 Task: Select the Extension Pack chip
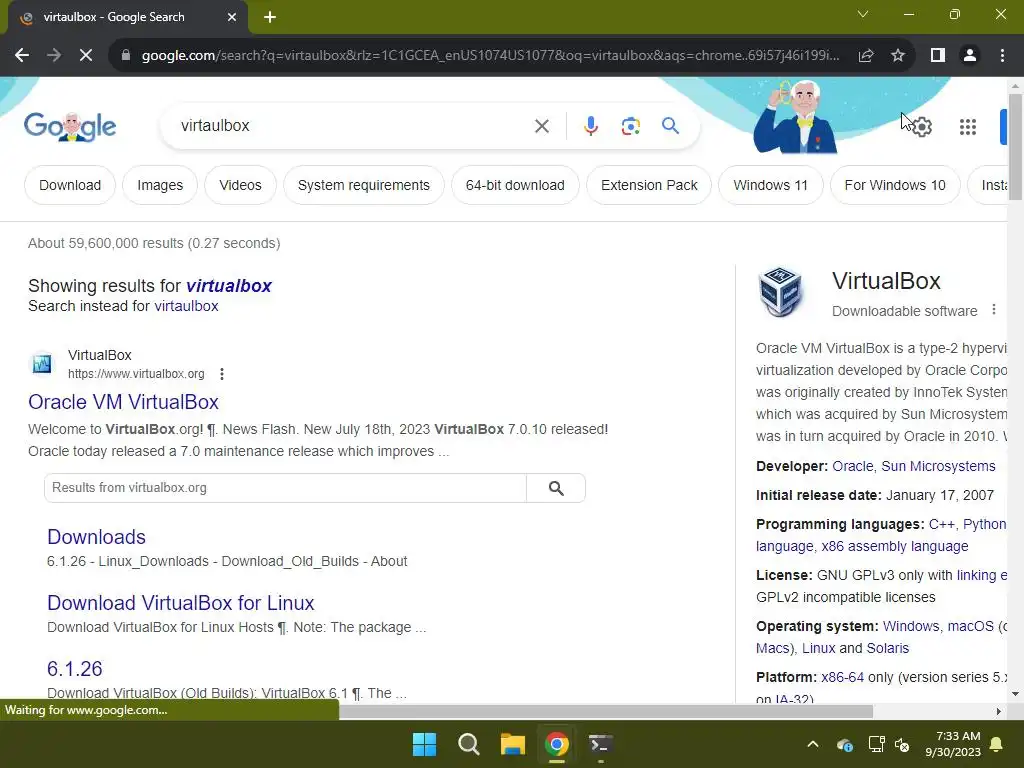coord(649,185)
